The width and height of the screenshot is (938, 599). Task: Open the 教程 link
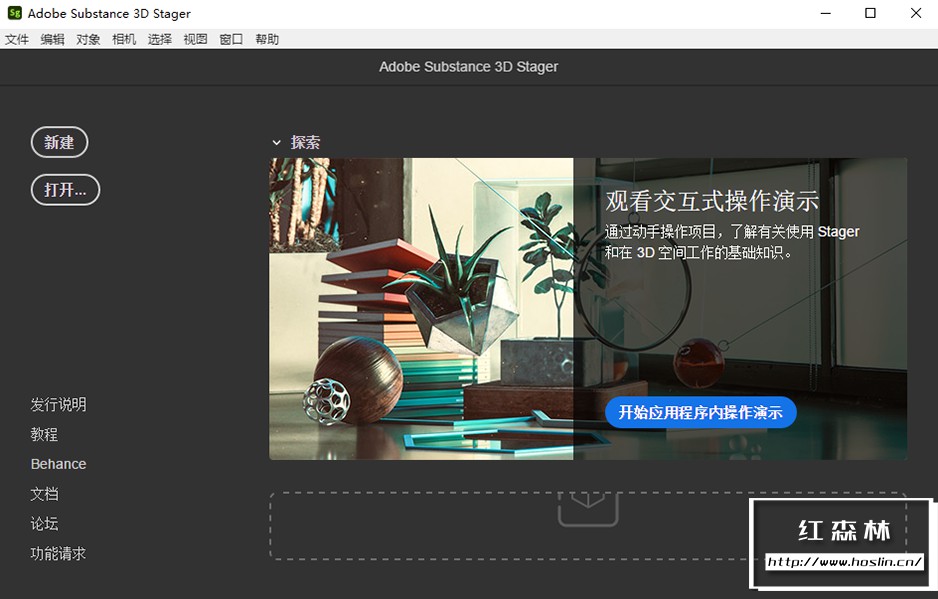[44, 434]
